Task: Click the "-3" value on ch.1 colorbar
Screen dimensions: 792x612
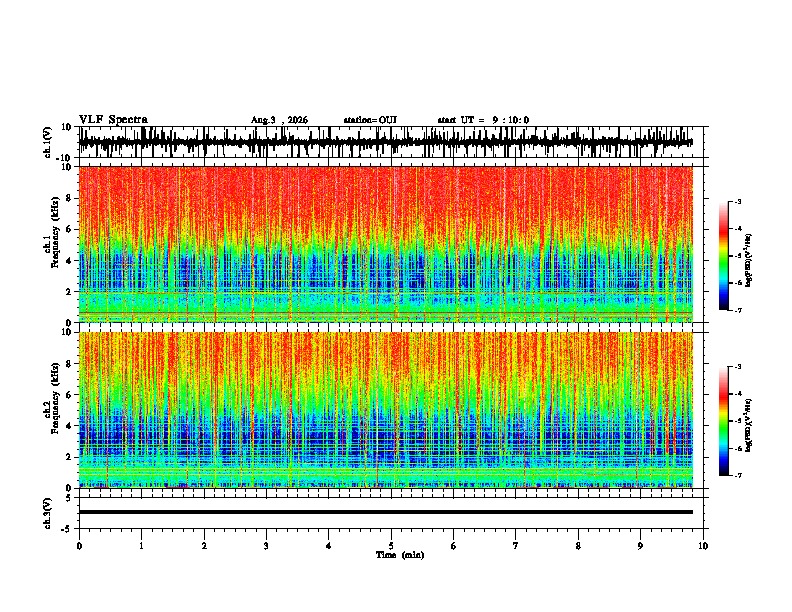Action: [737, 201]
